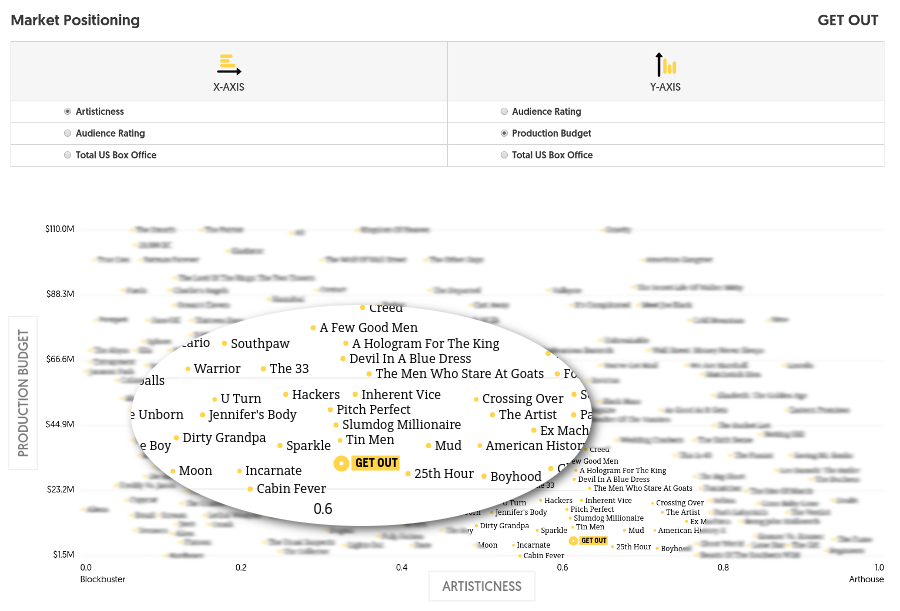The width and height of the screenshot is (900, 611).
Task: Select Artisticness radio for X-axis
Action: click(67, 111)
